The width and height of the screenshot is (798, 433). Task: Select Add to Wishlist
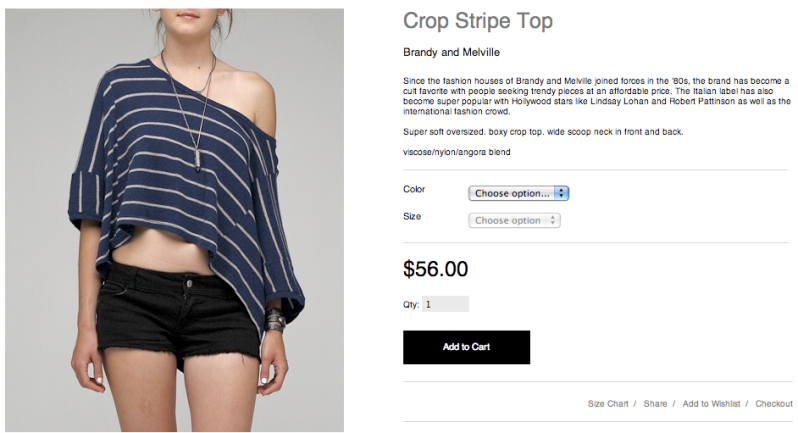(711, 403)
